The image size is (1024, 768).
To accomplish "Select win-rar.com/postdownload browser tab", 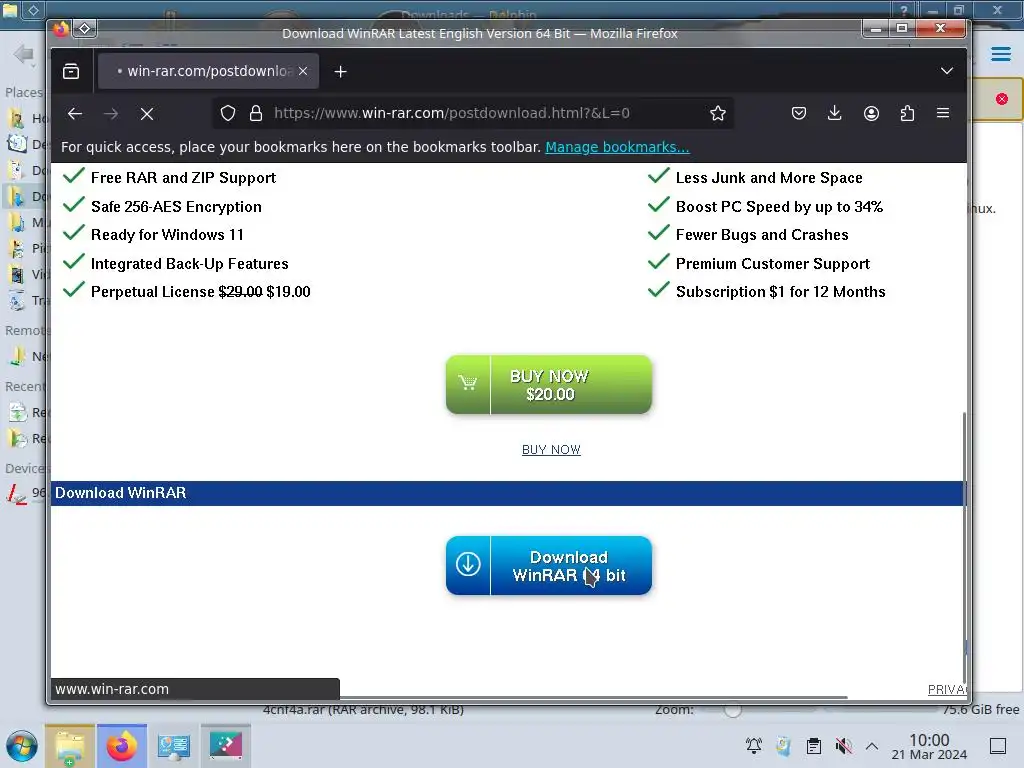I will point(208,71).
